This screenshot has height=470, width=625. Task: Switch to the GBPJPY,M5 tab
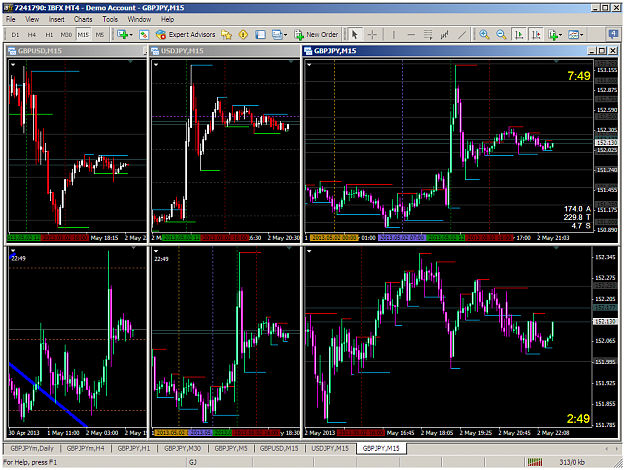pos(231,448)
